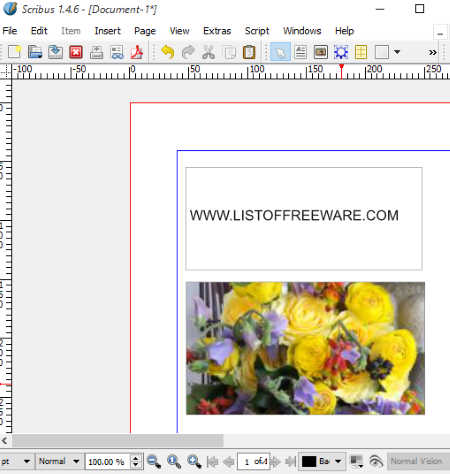450x474 pixels.
Task: Click the ruler origin corner box
Action: [6, 71]
